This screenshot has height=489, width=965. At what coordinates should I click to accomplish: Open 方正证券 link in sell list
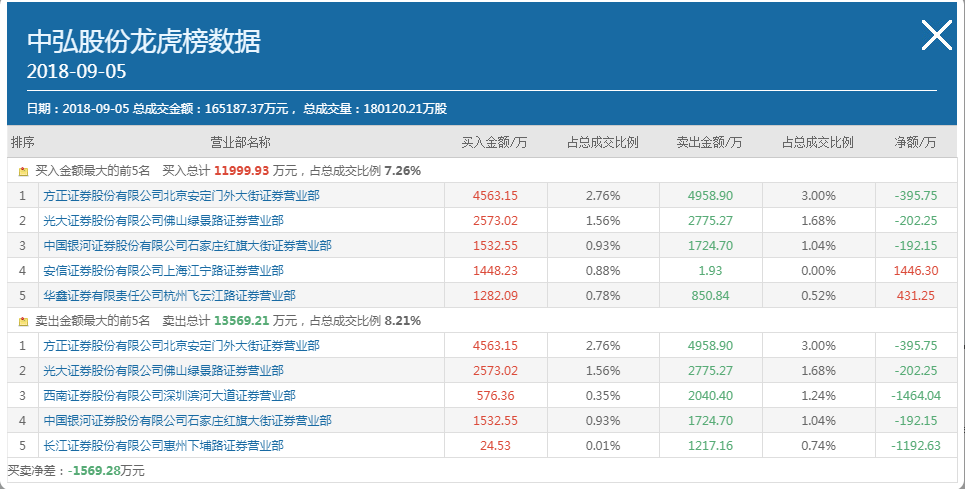pos(182,346)
